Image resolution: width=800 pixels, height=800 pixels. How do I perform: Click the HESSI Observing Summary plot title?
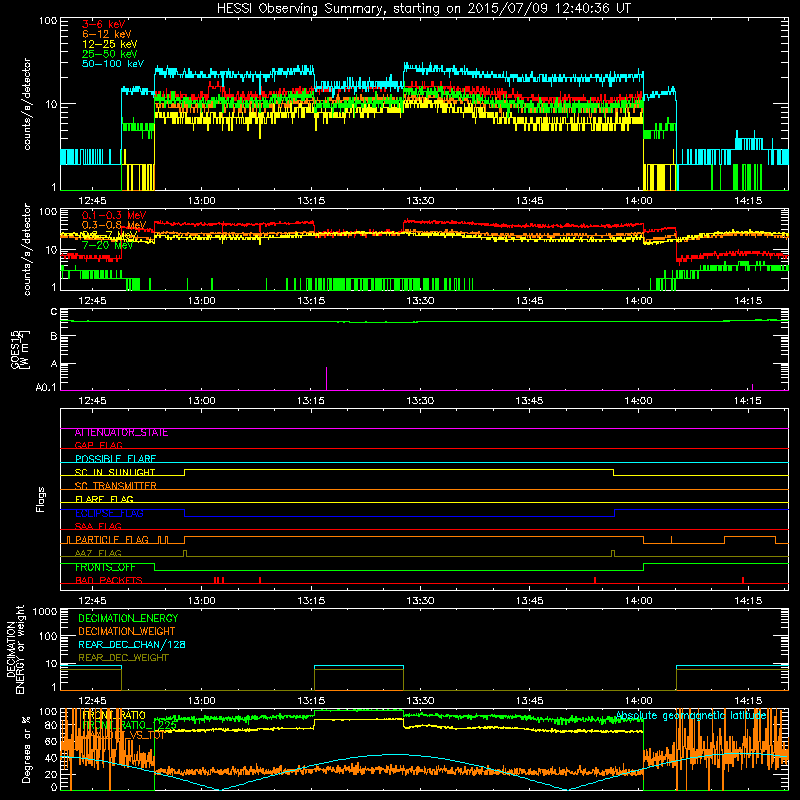[424, 8]
